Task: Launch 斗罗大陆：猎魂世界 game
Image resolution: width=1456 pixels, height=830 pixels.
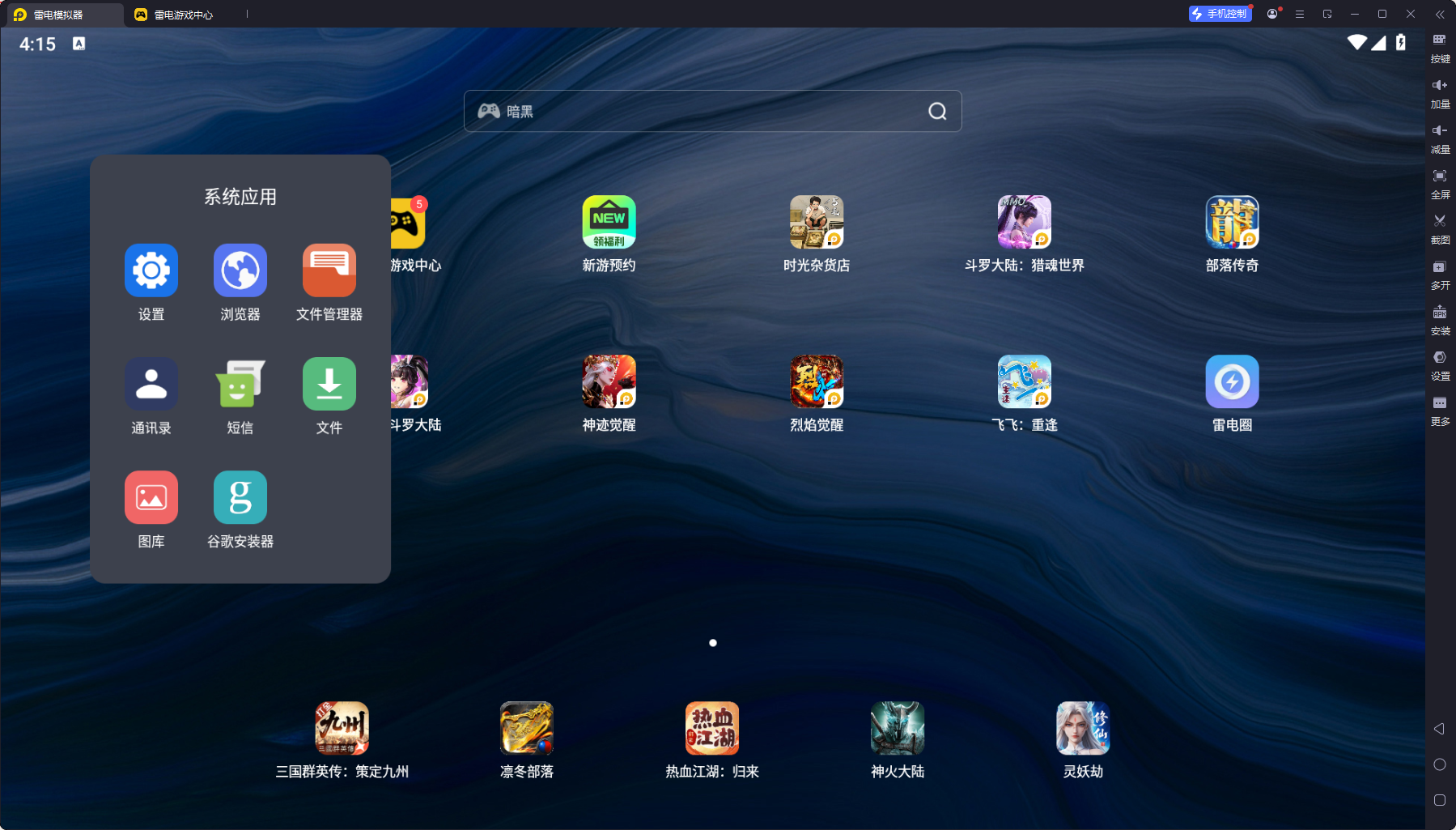Action: point(1025,222)
